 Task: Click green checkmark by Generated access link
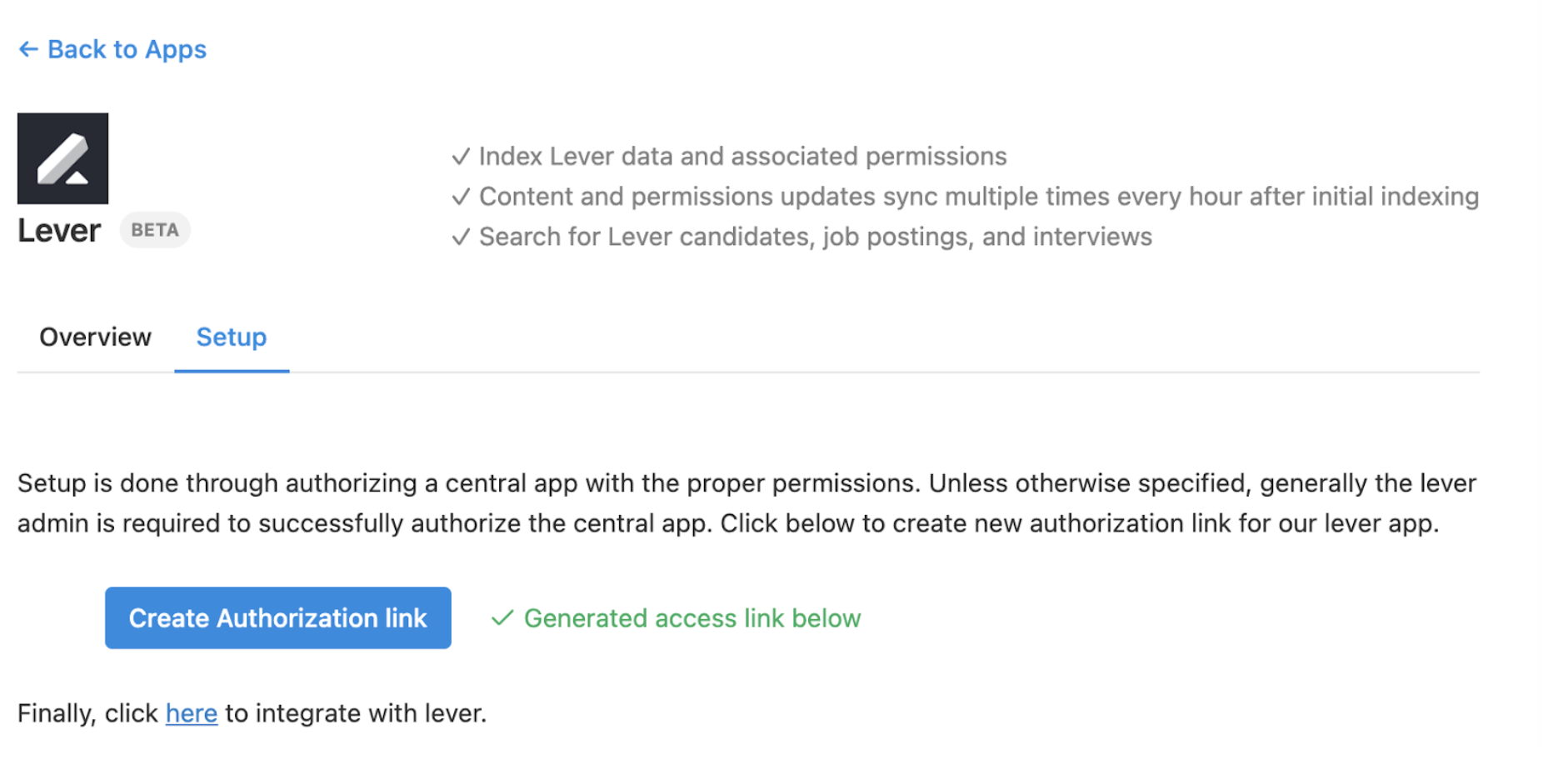502,618
